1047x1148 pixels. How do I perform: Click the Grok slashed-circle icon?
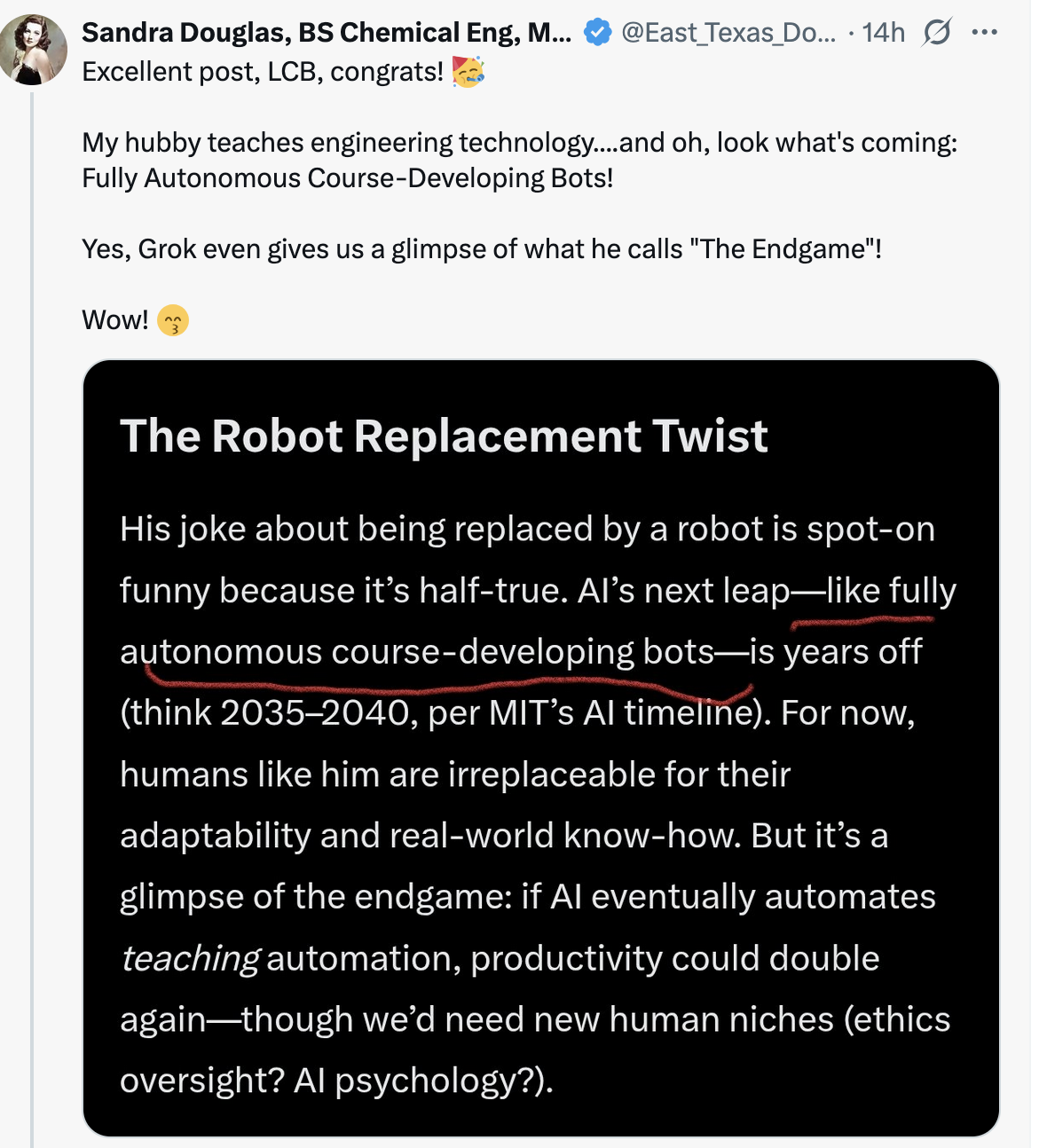(x=937, y=33)
